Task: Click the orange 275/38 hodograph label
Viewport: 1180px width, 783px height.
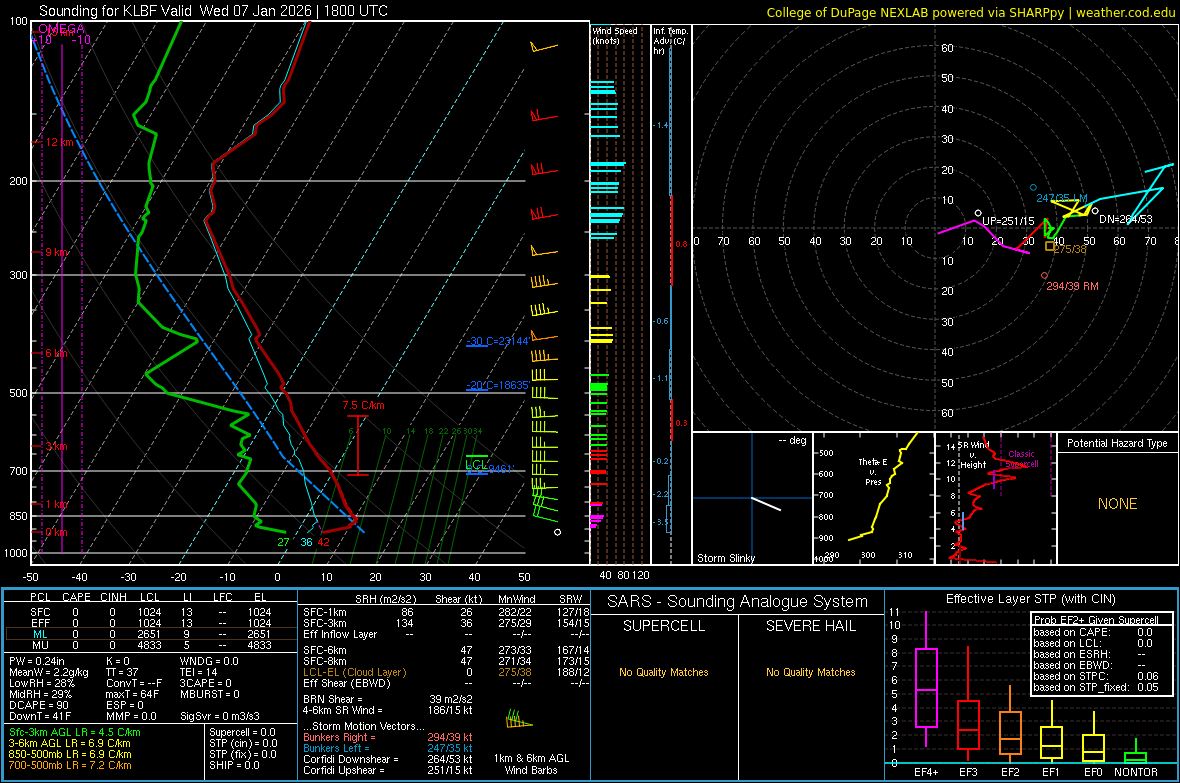Action: [1069, 249]
